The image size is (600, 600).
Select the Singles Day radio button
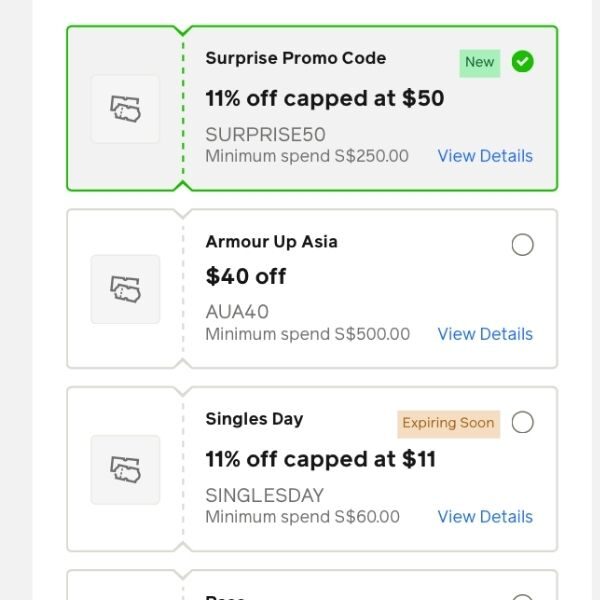pos(522,422)
